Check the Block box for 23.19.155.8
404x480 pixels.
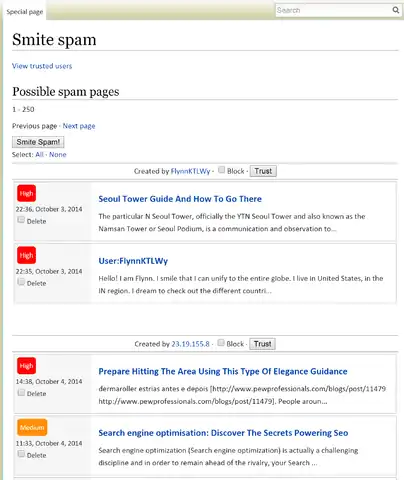pos(221,343)
